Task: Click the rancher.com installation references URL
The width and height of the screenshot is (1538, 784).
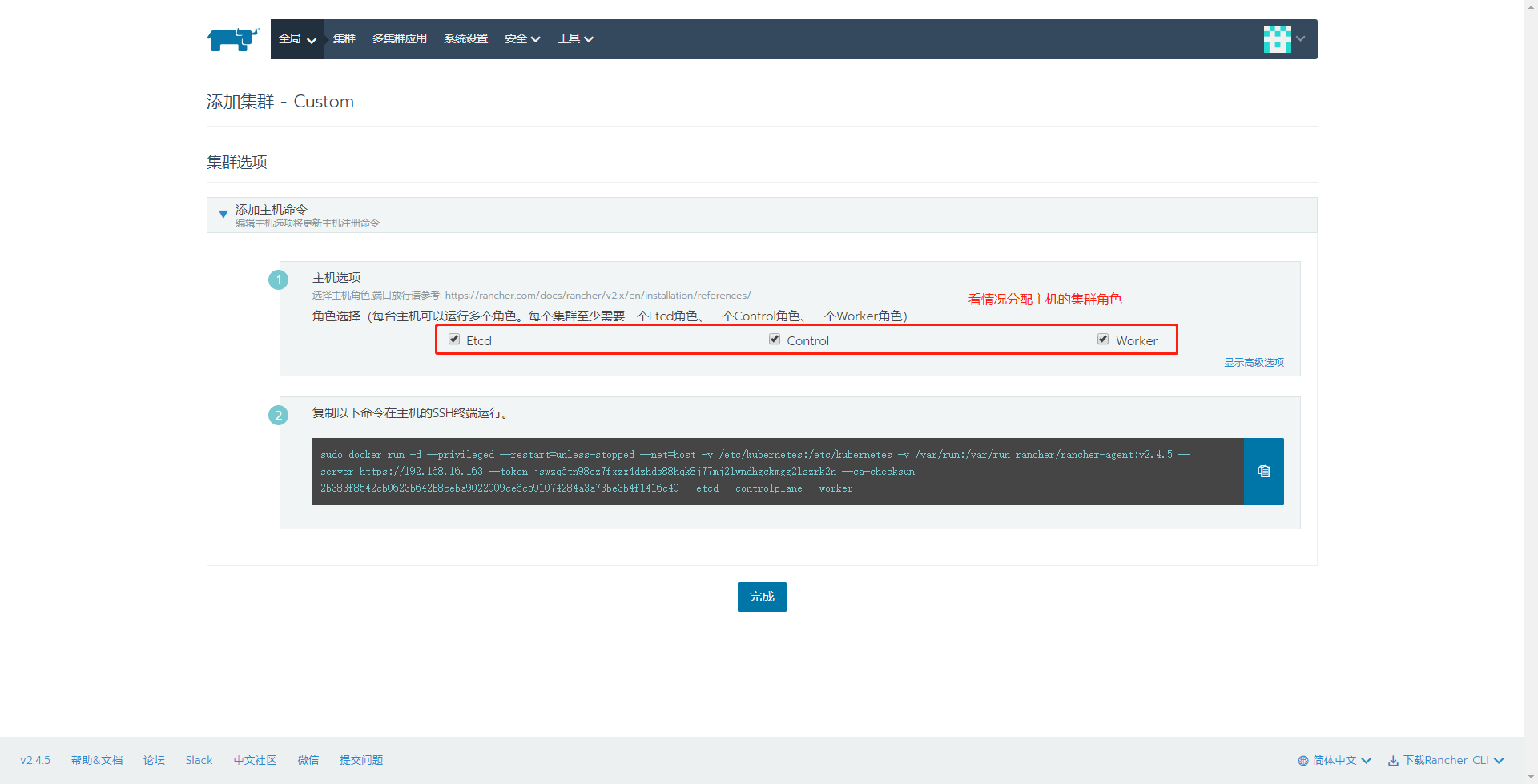Action: click(x=598, y=296)
